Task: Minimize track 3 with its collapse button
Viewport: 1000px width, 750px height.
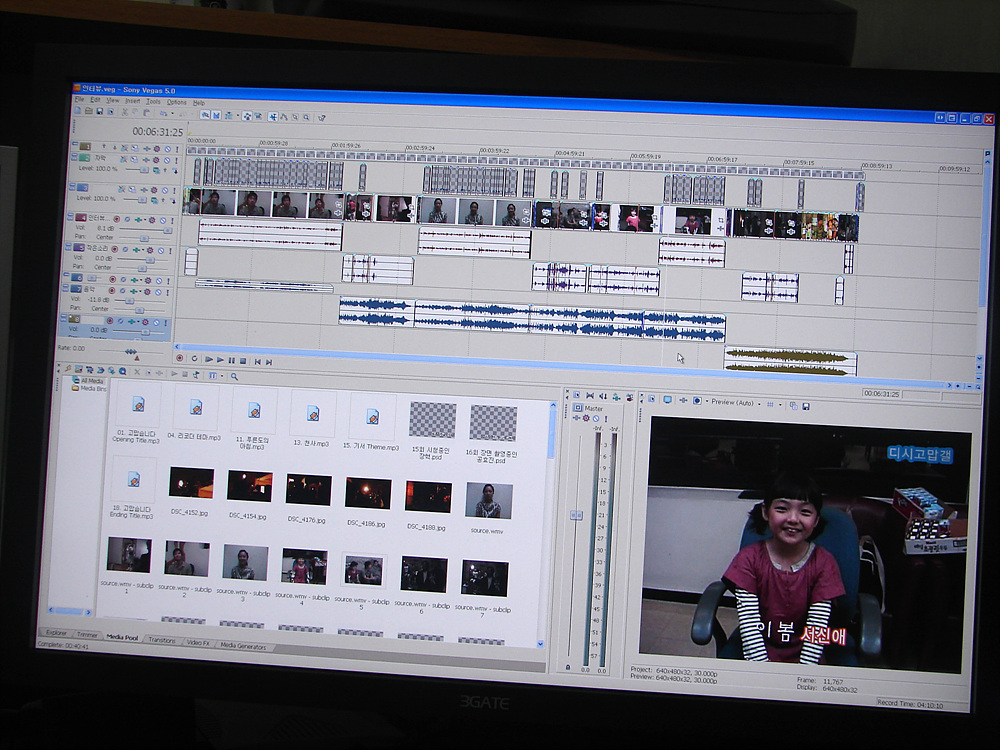Action: (x=71, y=186)
